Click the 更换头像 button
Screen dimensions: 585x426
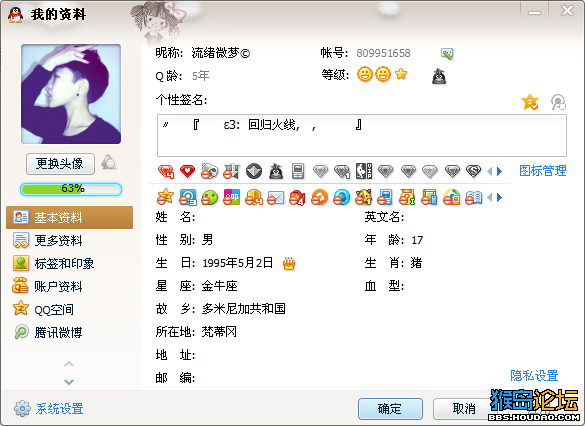click(x=60, y=163)
